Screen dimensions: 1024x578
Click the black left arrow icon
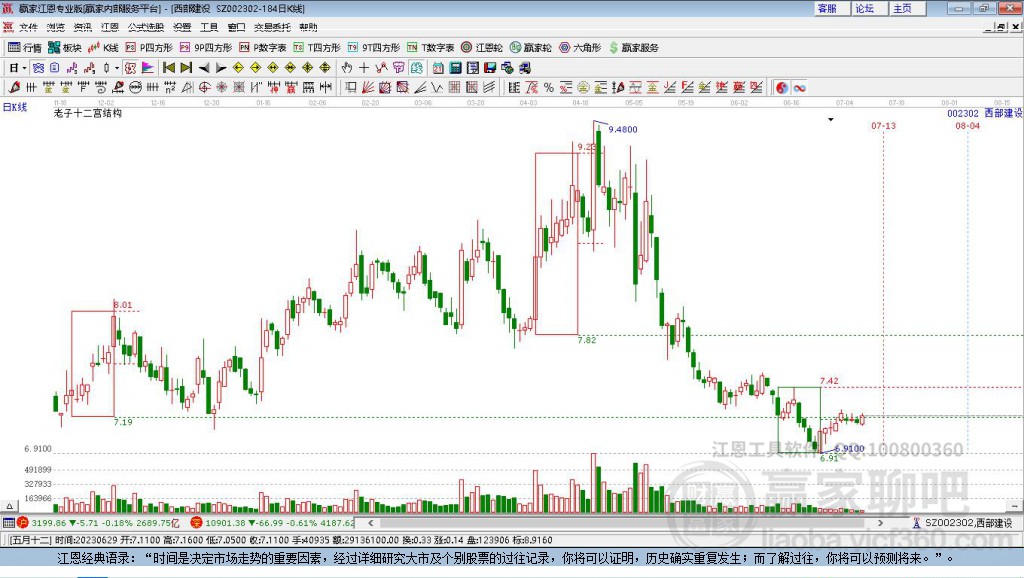pyautogui.click(x=204, y=67)
